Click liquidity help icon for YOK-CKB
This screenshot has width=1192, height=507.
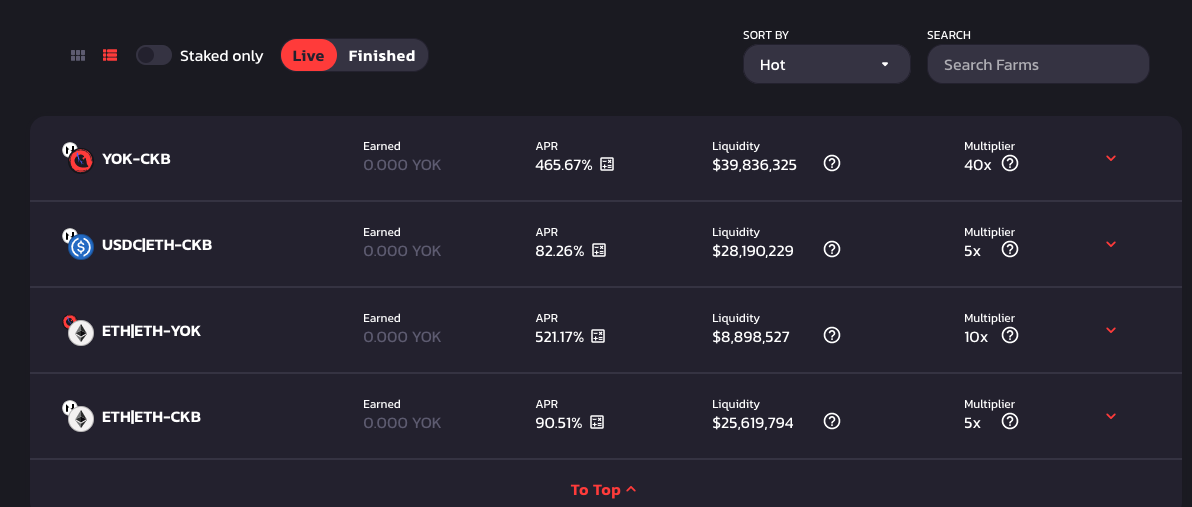832,163
